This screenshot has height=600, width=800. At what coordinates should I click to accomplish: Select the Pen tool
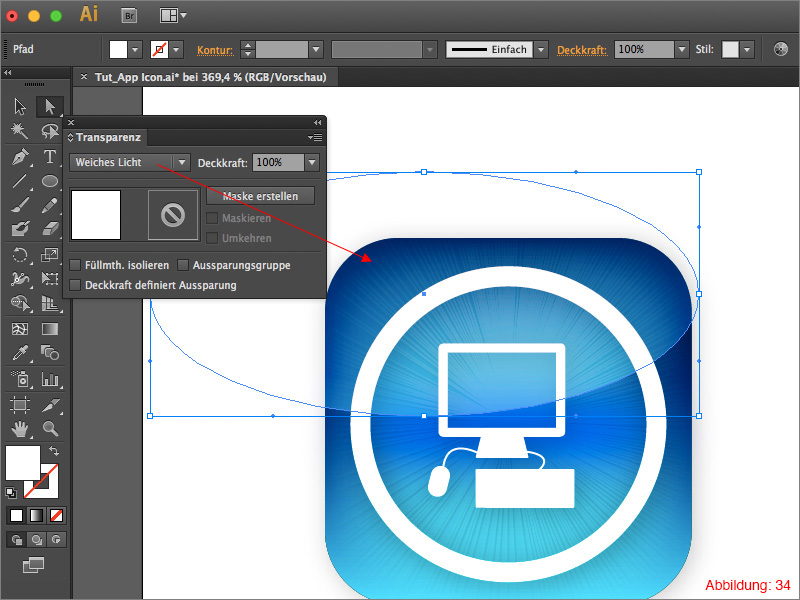click(x=20, y=157)
